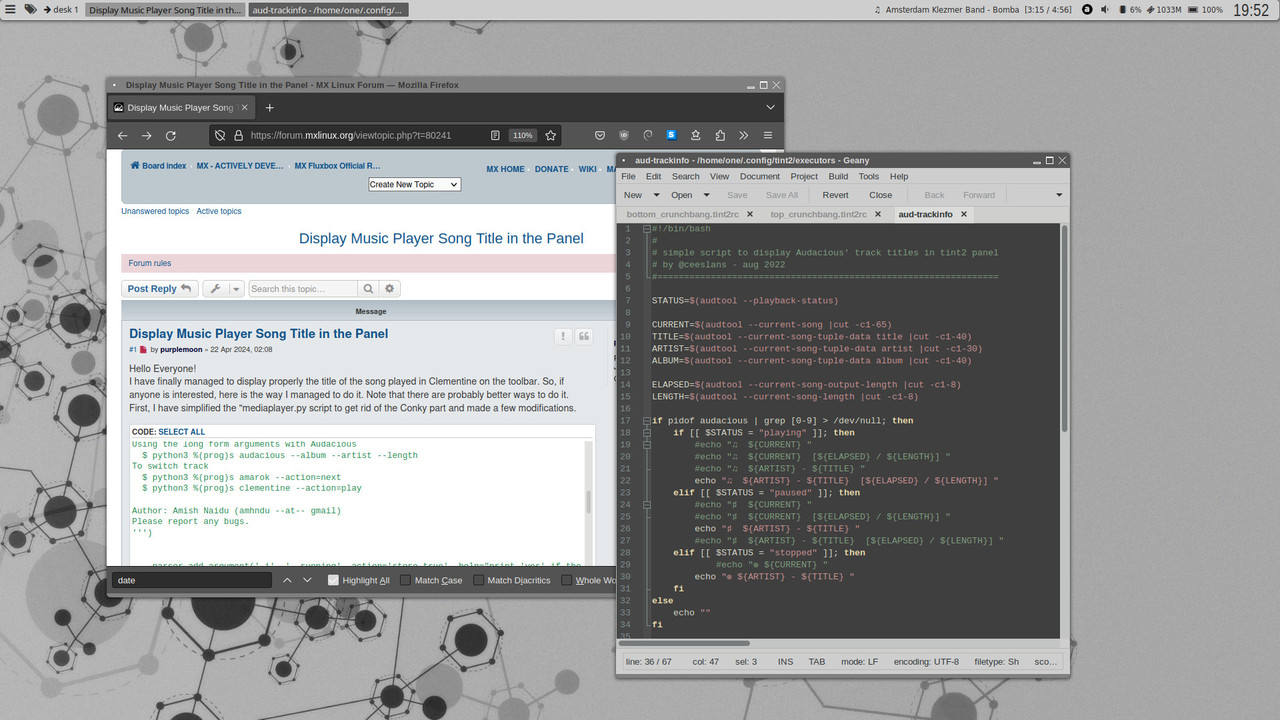Image resolution: width=1280 pixels, height=720 pixels.
Task: Click in the find bar text field
Action: pyautogui.click(x=191, y=580)
